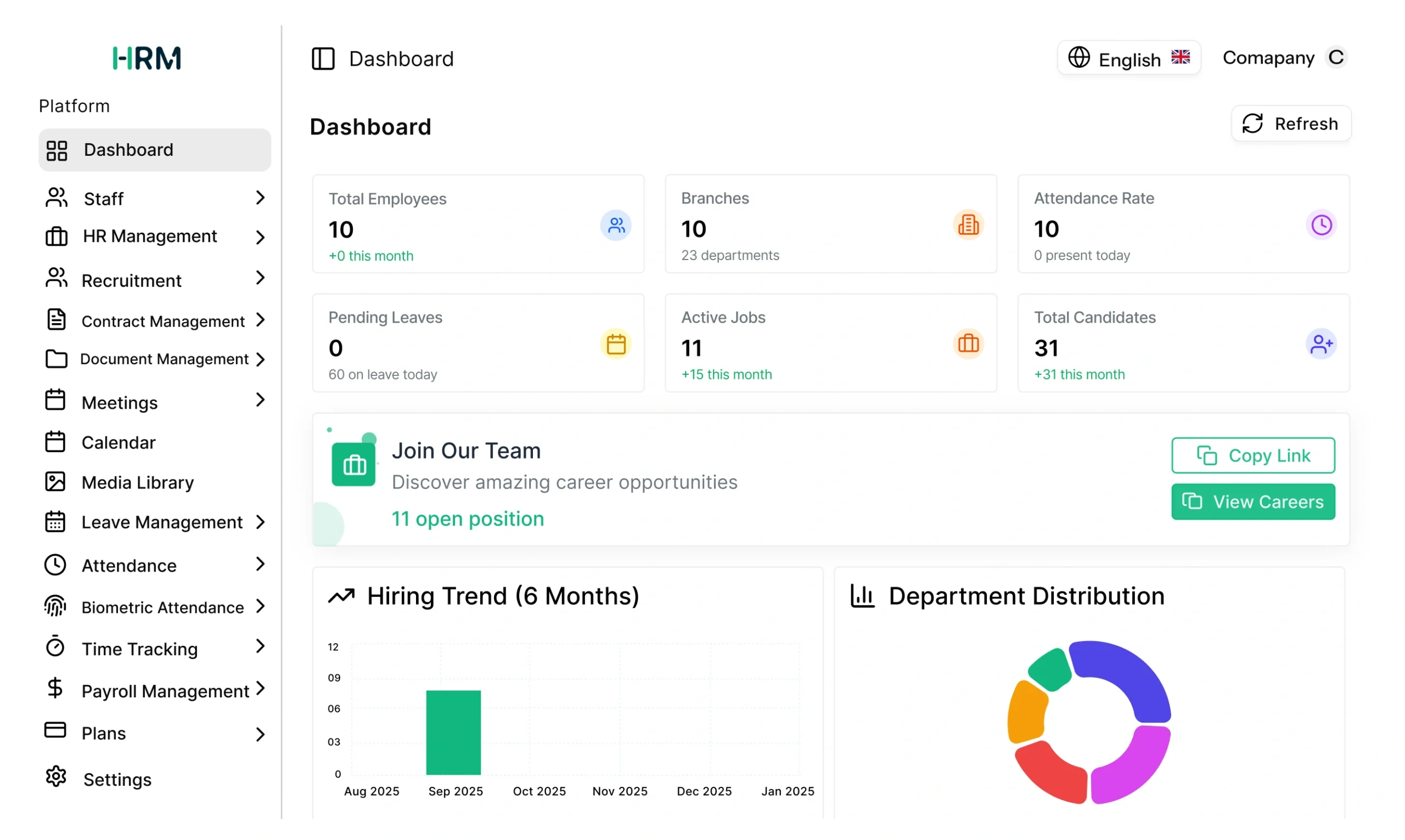Click the 11 open position link
The height and width of the screenshot is (840, 1405).
pos(468,518)
